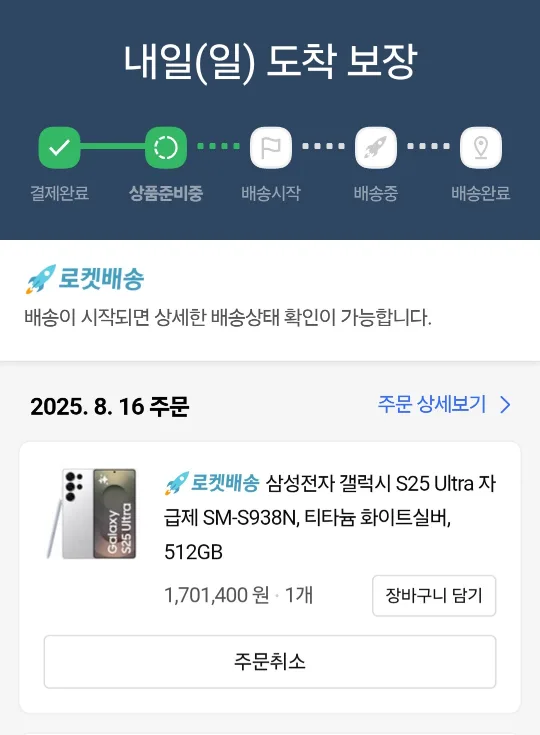This screenshot has height=735, width=540.
Task: Click the 삼성전자 갤럭시 S25 Ultra product title
Action: point(330,517)
